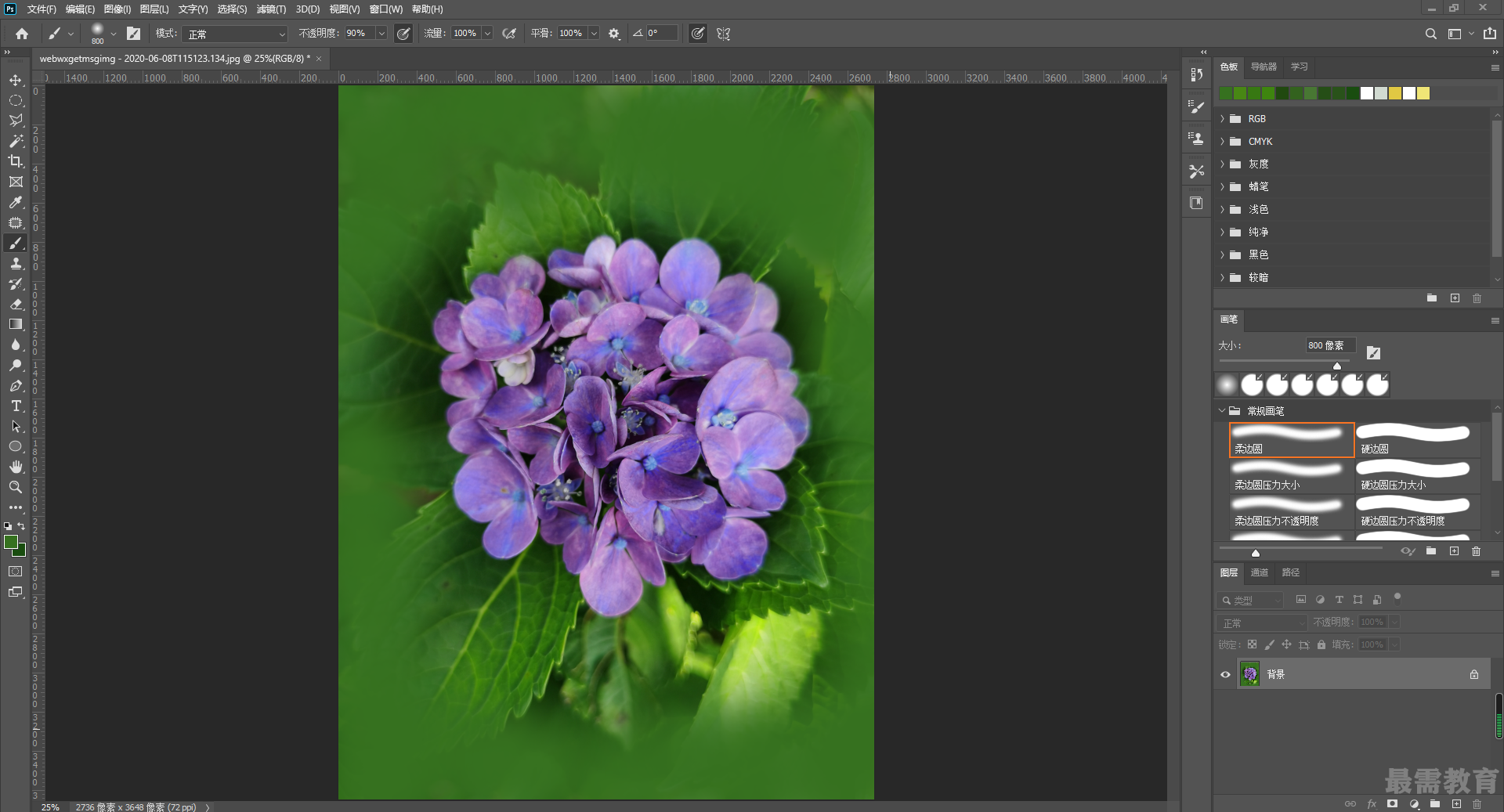This screenshot has width=1504, height=812.
Task: Click the brush size 800 像素 field
Action: point(1330,345)
